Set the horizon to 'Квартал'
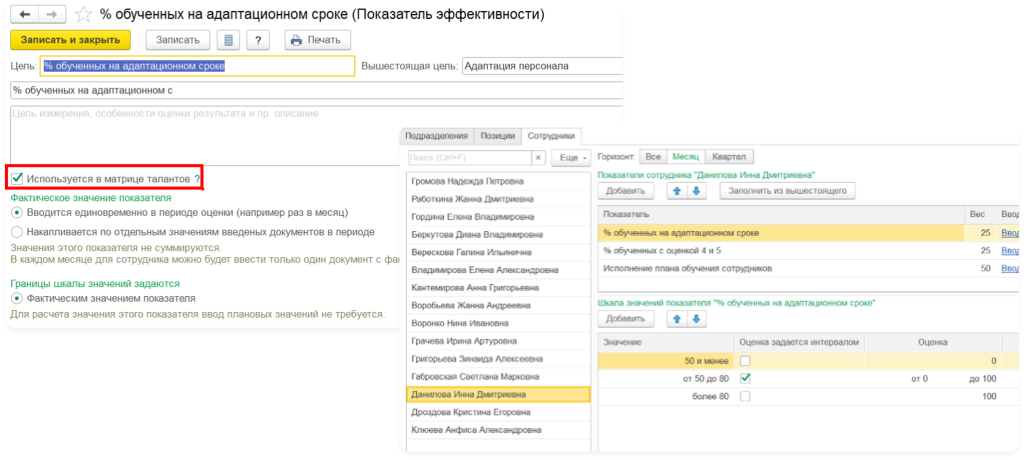 (729, 157)
